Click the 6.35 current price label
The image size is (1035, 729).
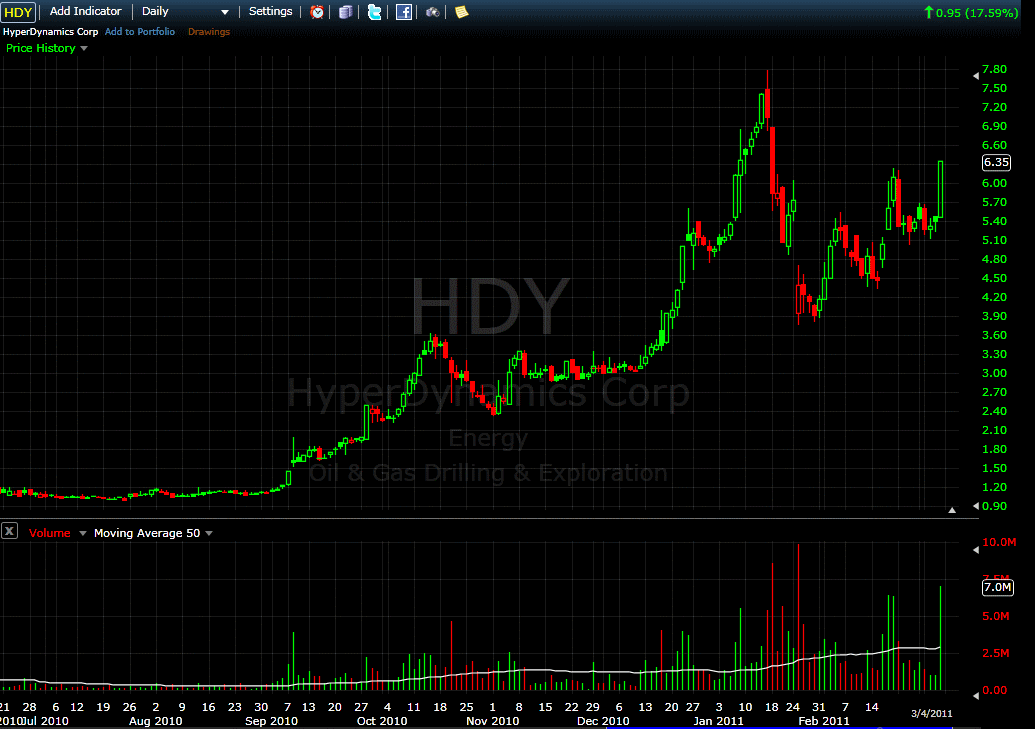click(x=996, y=162)
